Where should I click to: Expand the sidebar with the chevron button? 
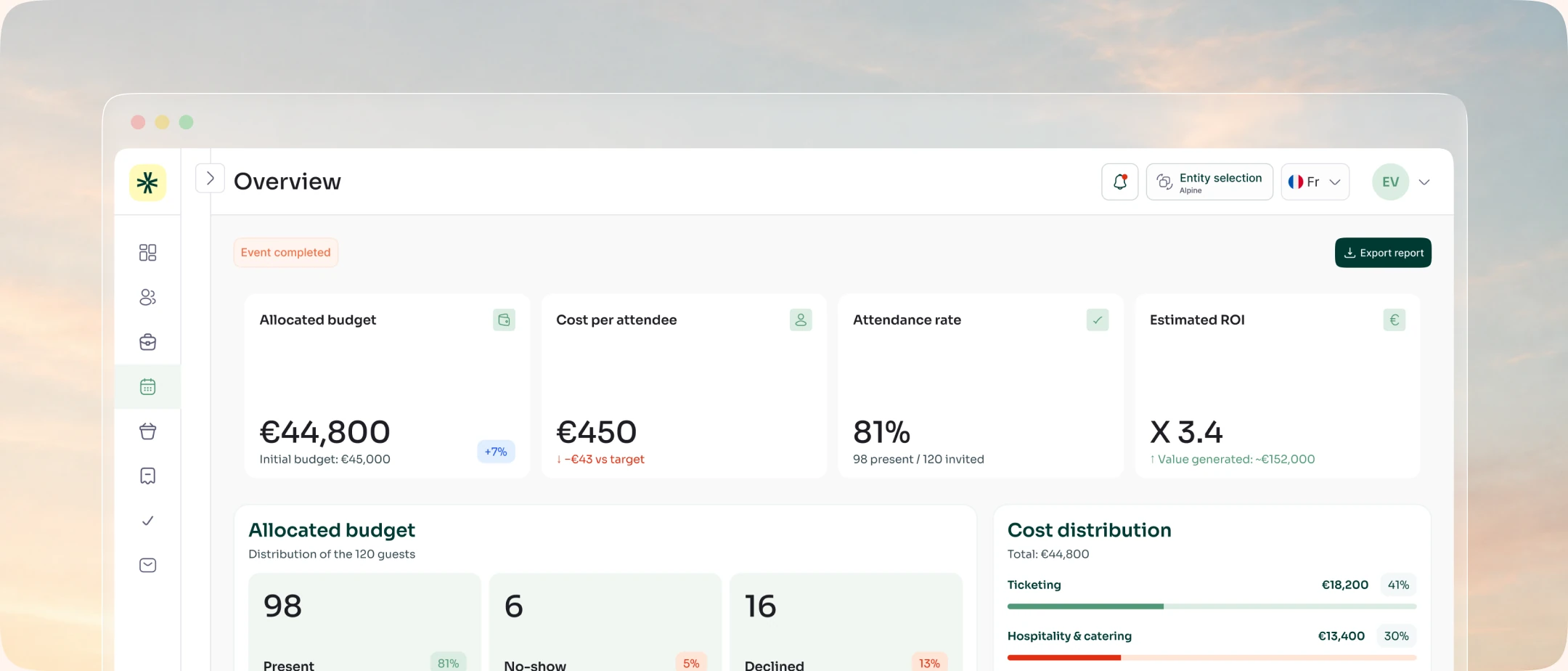point(210,178)
